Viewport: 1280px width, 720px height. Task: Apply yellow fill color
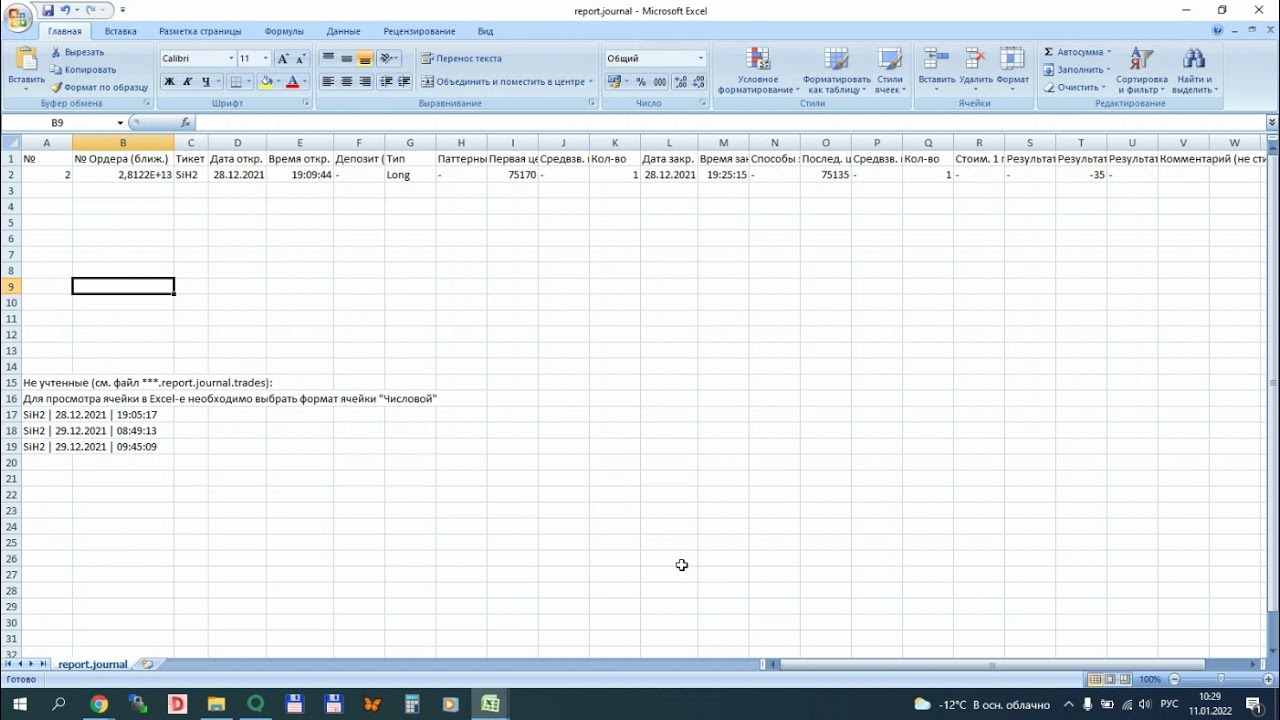click(266, 82)
